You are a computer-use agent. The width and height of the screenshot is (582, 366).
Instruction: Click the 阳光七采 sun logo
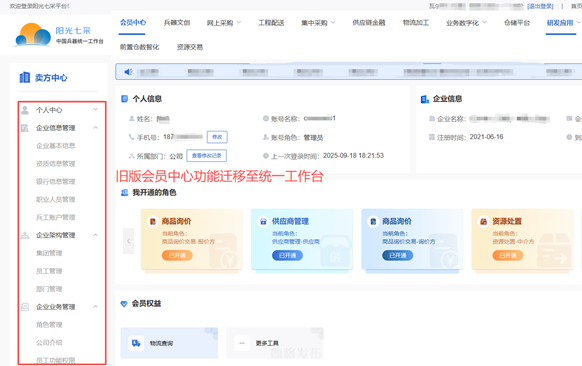click(33, 35)
